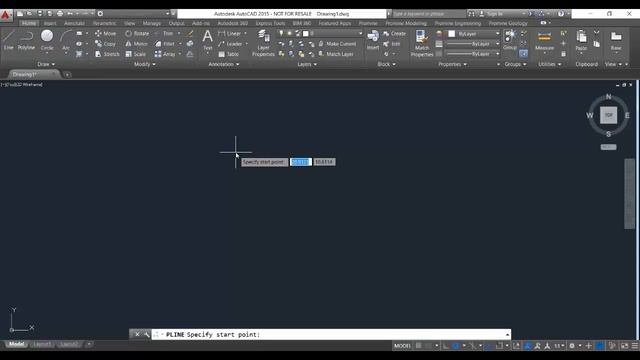Expand the Block panel
Screen dimensions: 640x360
click(x=386, y=64)
